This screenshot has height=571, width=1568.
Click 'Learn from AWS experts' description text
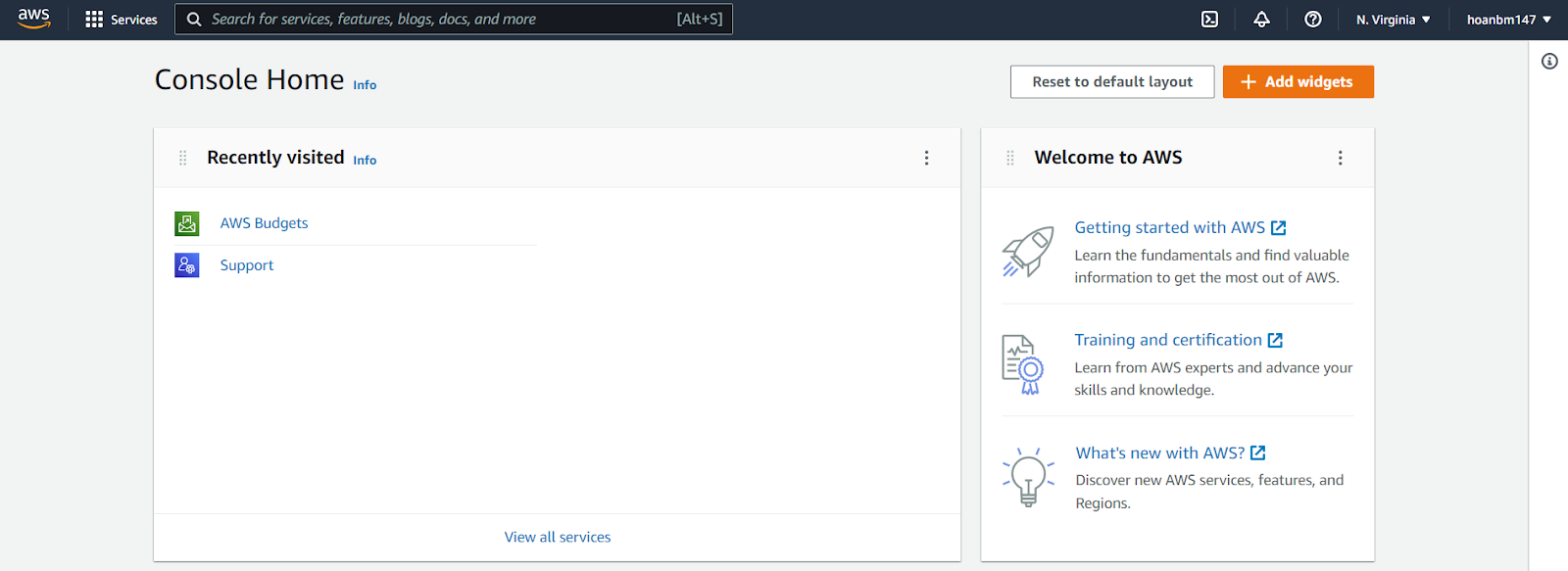click(1213, 379)
